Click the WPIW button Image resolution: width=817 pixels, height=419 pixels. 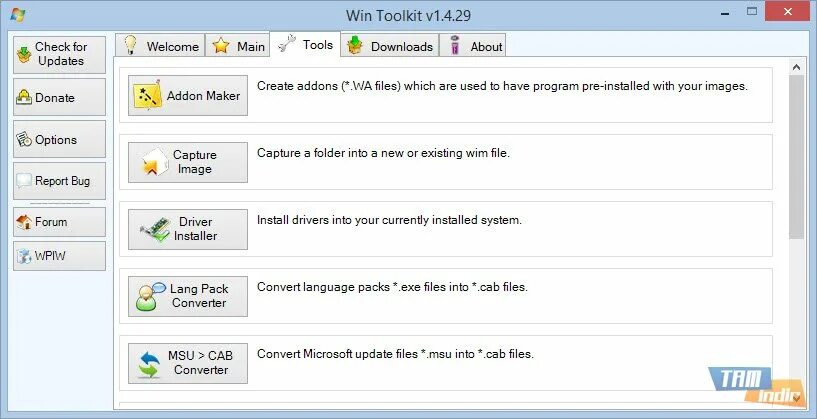59,256
